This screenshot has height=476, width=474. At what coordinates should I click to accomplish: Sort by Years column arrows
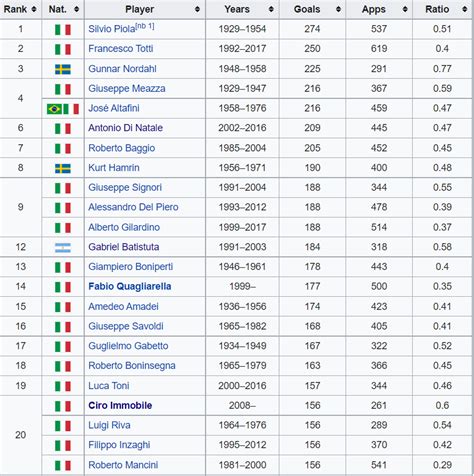[x=271, y=9]
